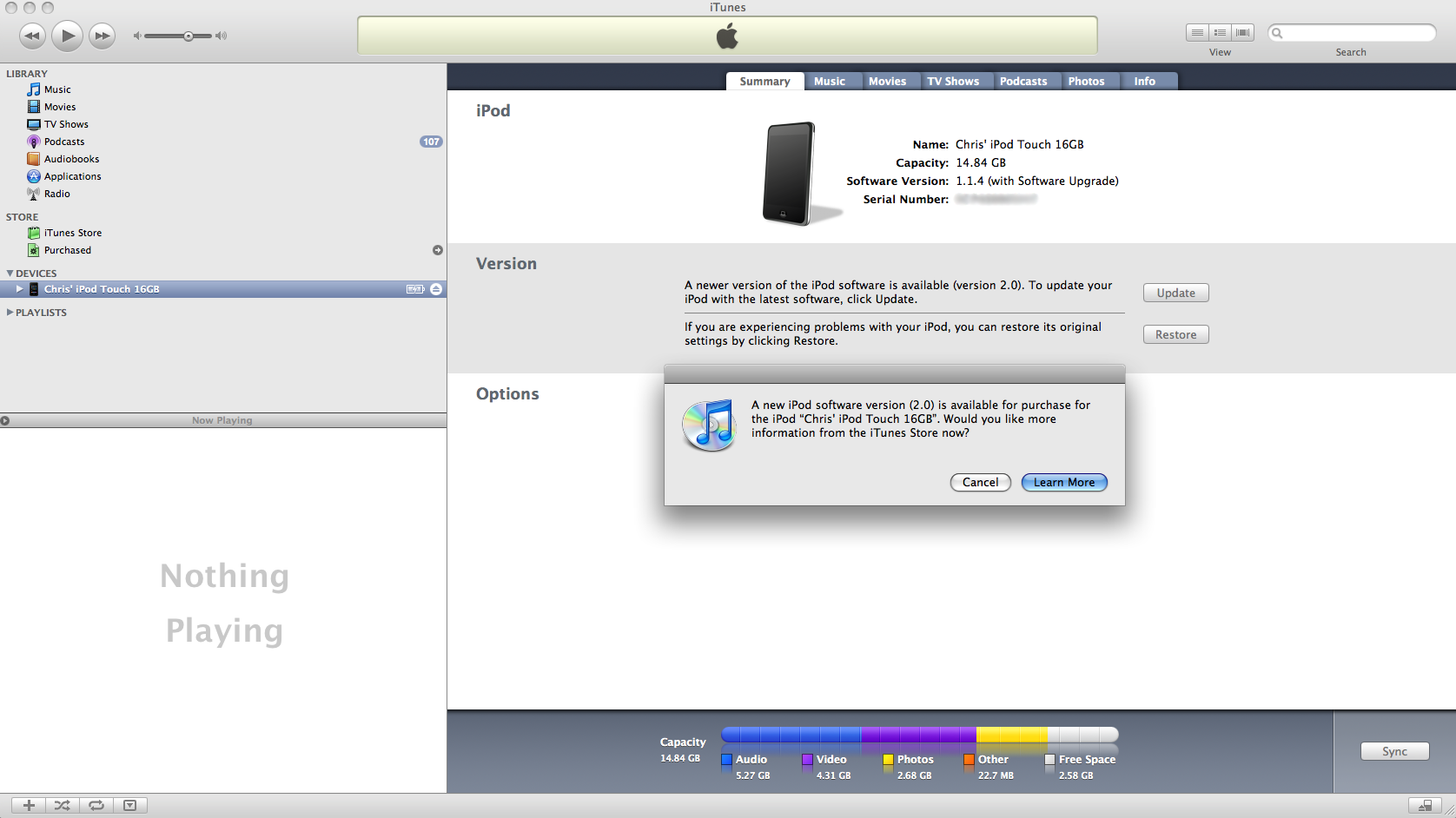The image size is (1456, 818).
Task: Click the orange Other legend swatch
Action: [x=969, y=759]
